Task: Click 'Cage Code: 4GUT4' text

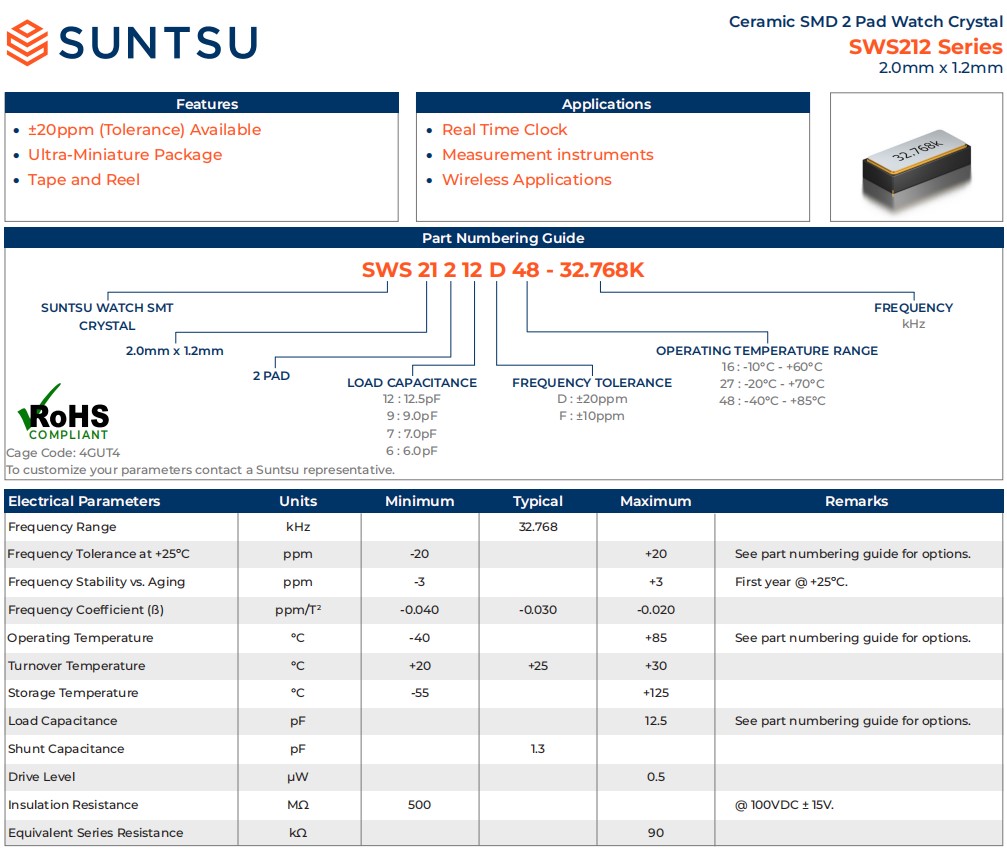Action: point(63,453)
